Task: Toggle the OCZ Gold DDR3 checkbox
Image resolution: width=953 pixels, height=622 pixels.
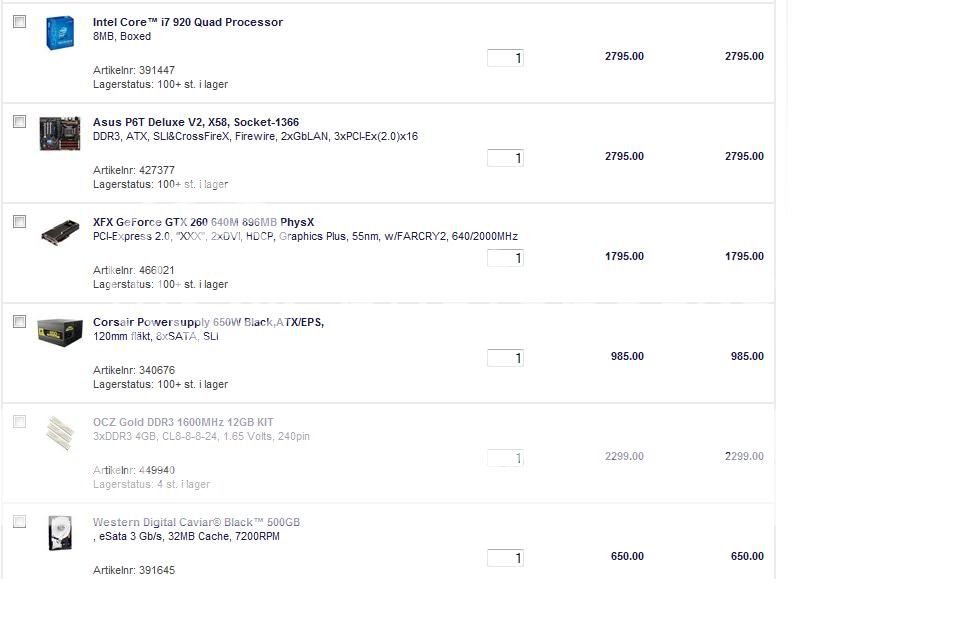Action: pyautogui.click(x=19, y=422)
